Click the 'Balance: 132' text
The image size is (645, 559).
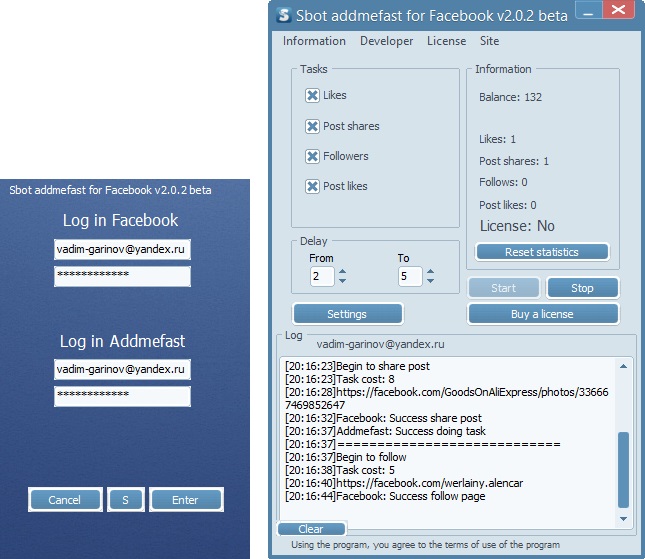510,97
